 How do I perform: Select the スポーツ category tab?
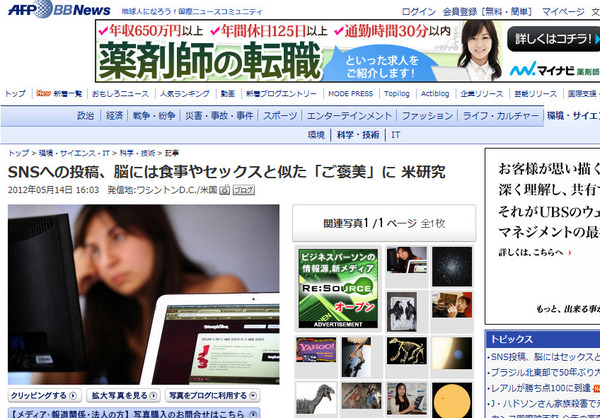[280, 116]
